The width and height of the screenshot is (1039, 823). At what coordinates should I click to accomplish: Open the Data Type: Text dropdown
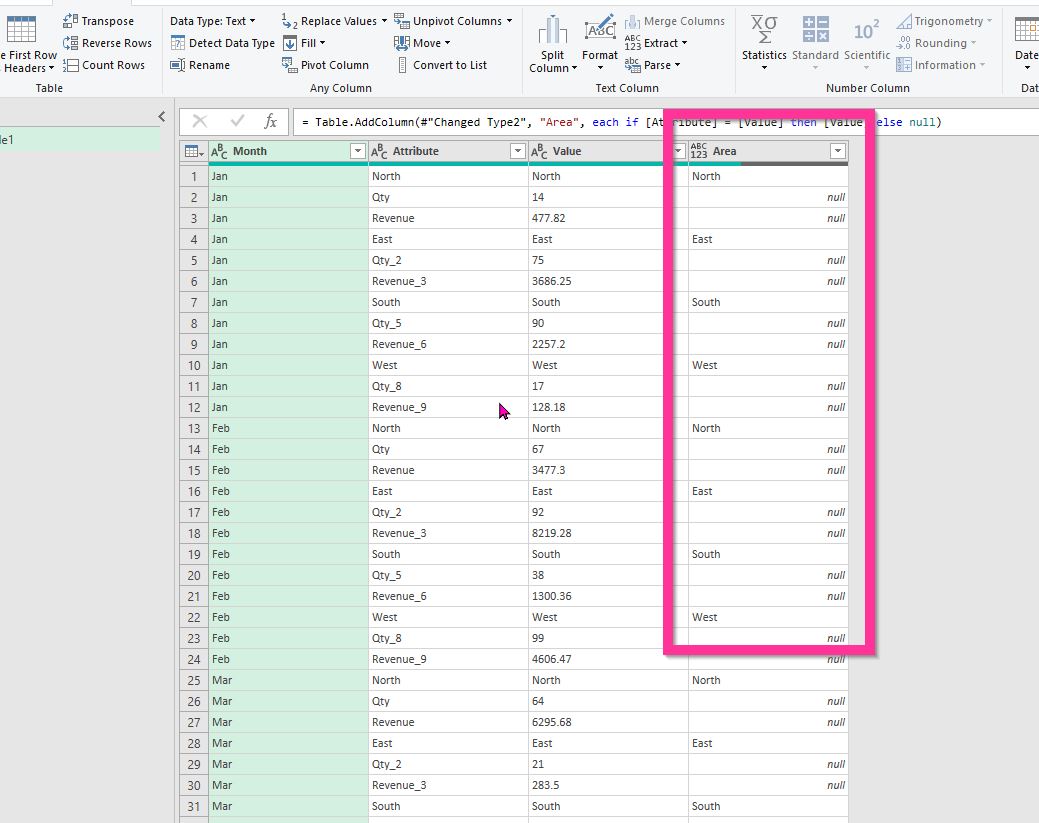pos(212,21)
